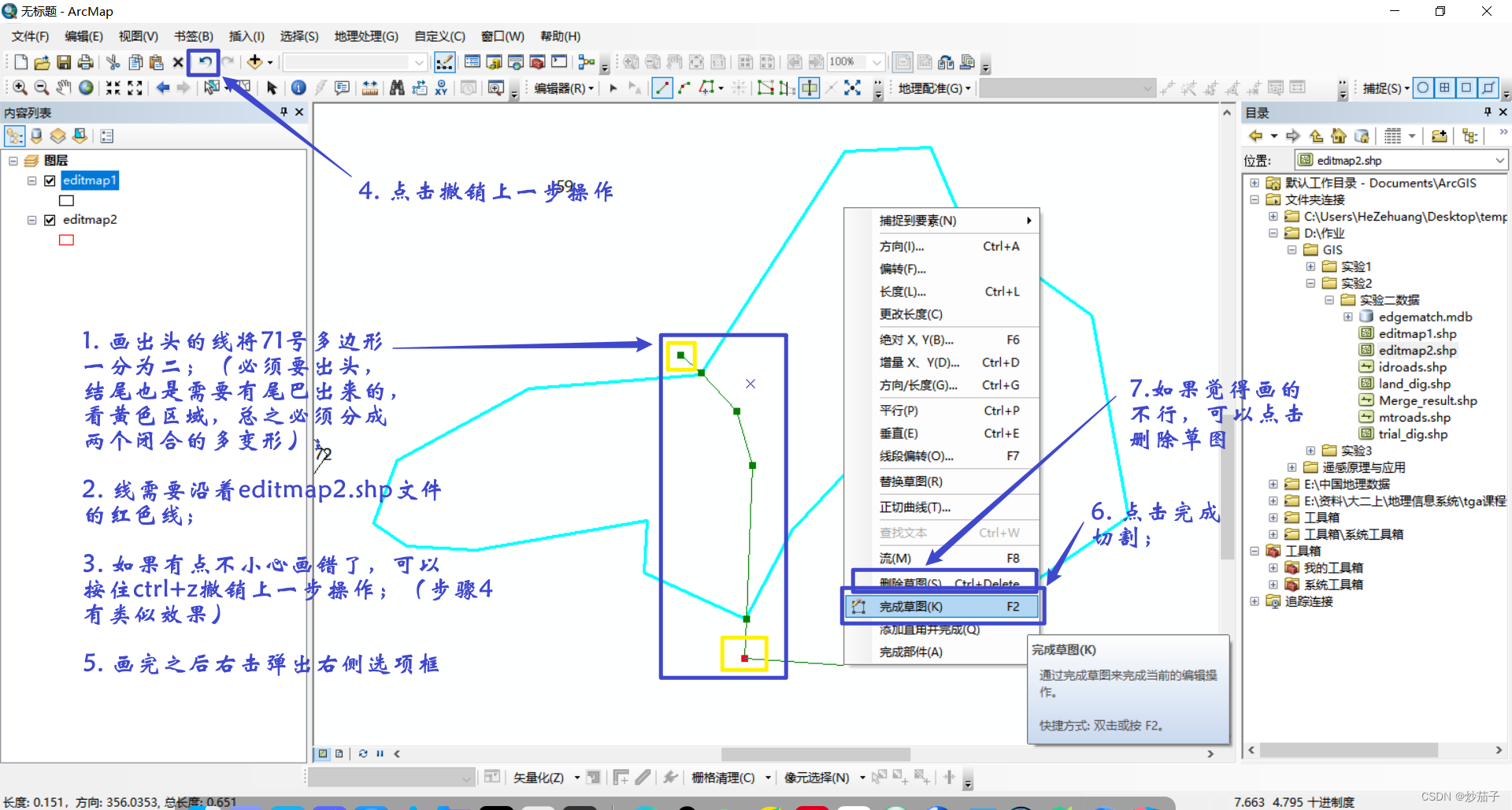The width and height of the screenshot is (1512, 810).
Task: Open the 自定义(C) menu
Action: (x=439, y=36)
